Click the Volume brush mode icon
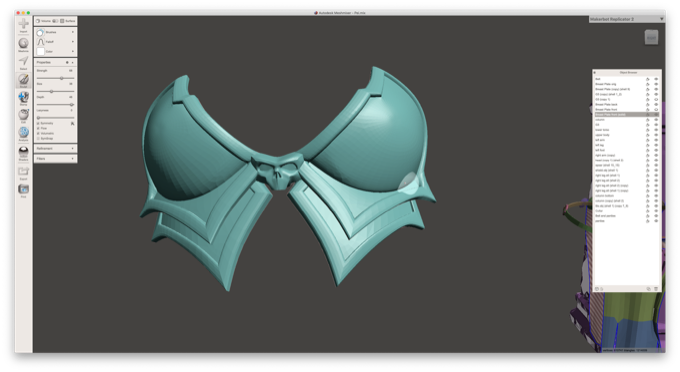The width and height of the screenshot is (680, 372). (38, 21)
